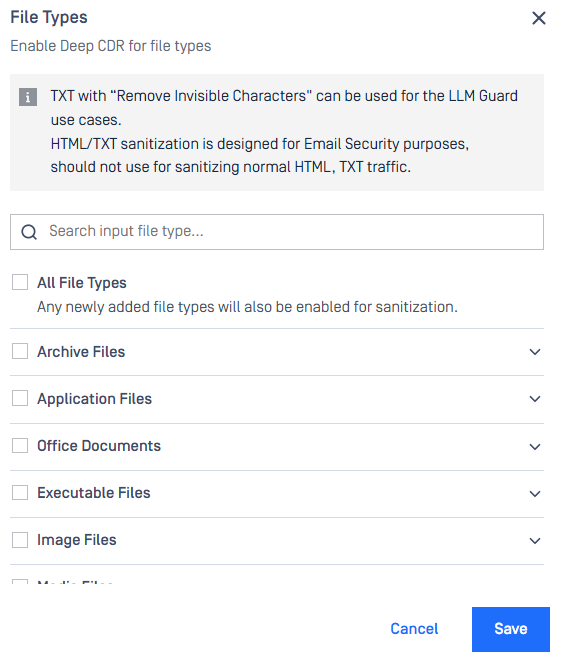Check the Archive Files checkbox
The width and height of the screenshot is (562, 661).
coord(20,351)
